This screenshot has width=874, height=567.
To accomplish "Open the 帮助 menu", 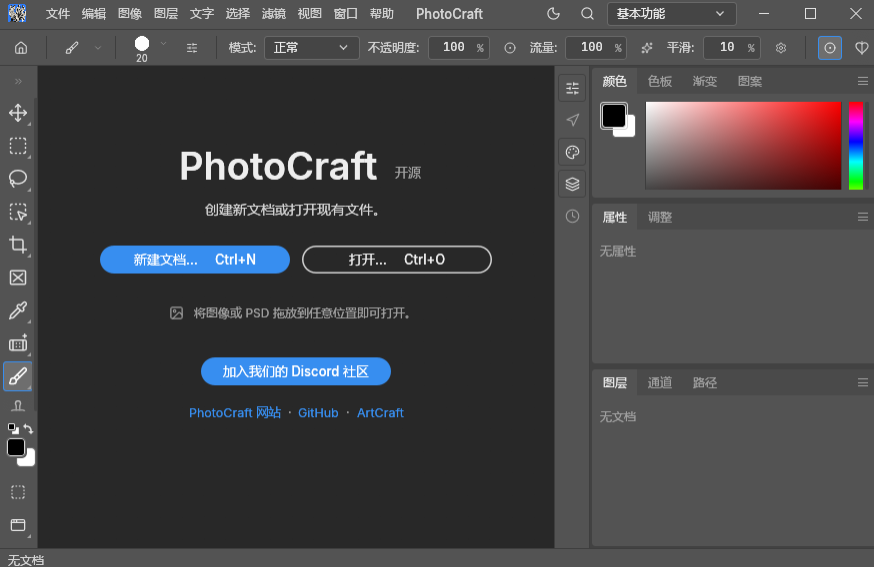I will 382,14.
